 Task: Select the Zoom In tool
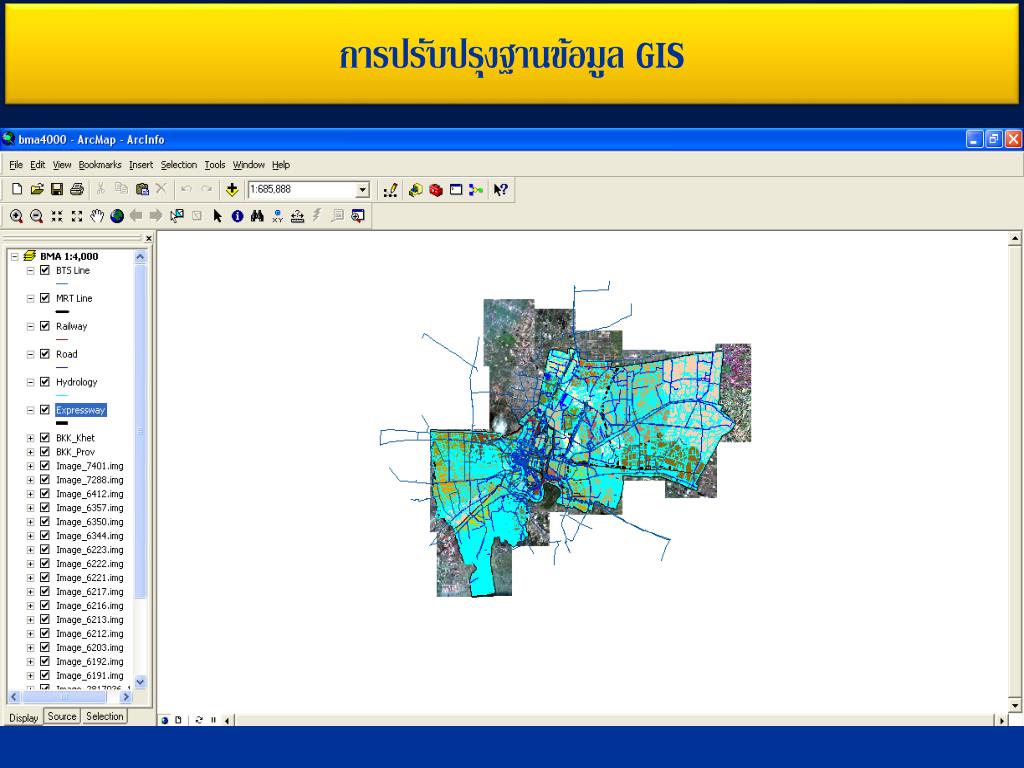[16, 216]
